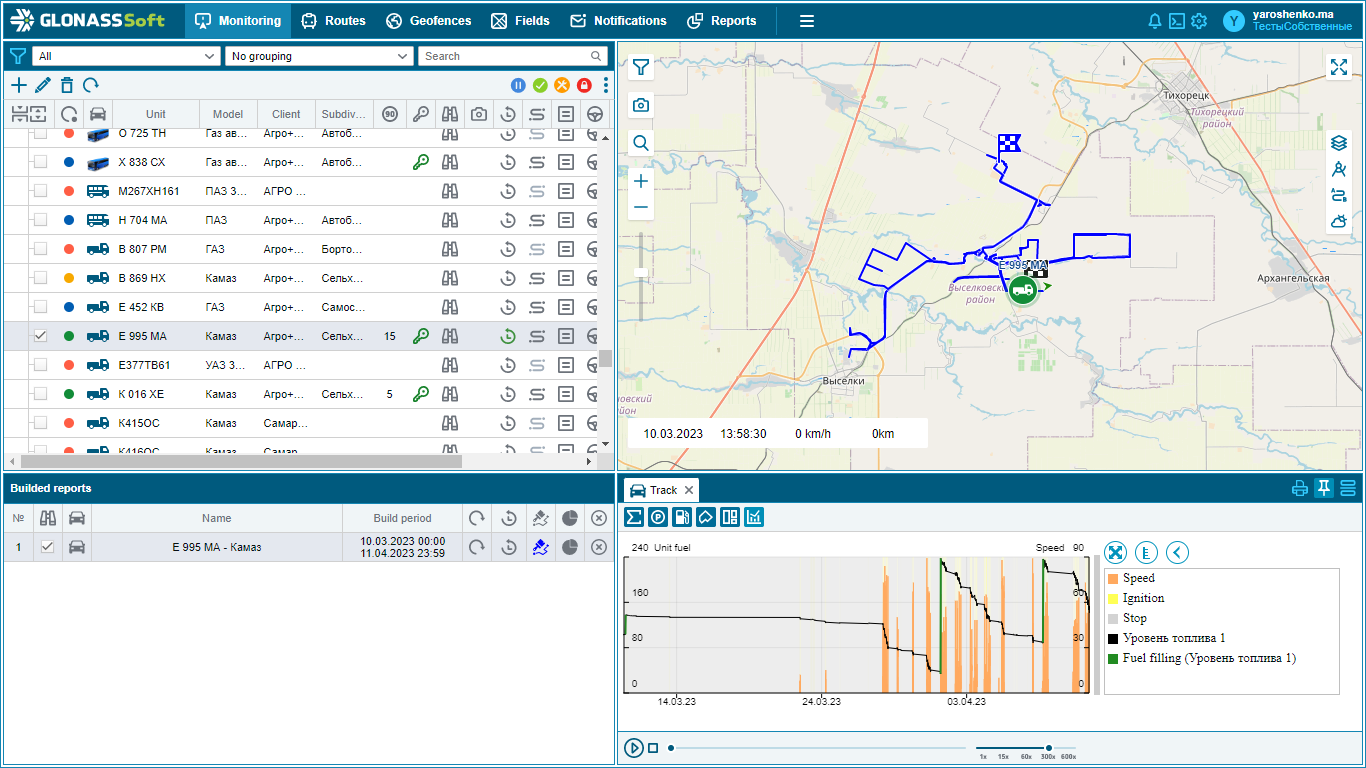Click the report list icon for К 016 ХЕ
The image size is (1366, 768).
[x=566, y=394]
